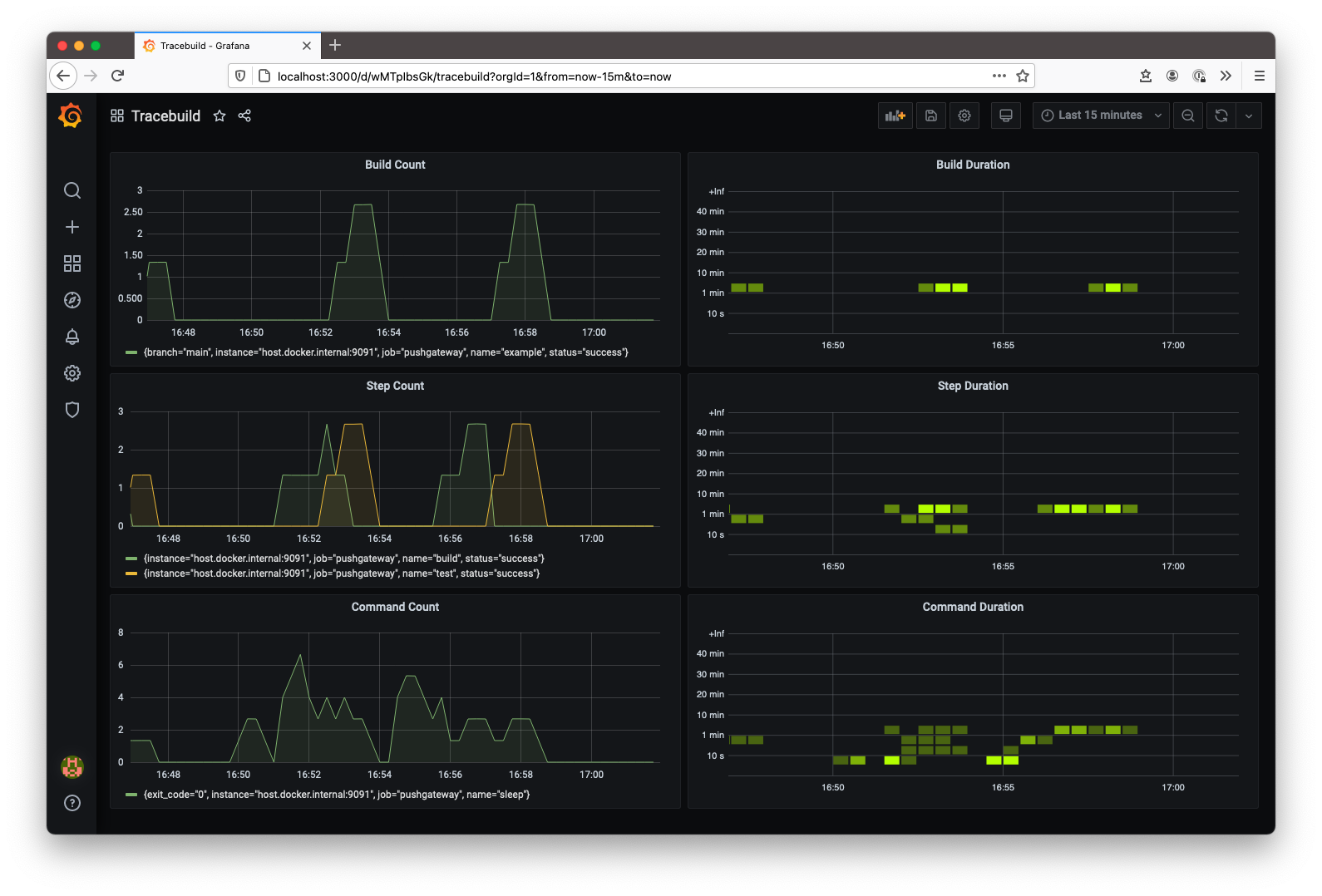The image size is (1322, 896).
Task: Expand the refresh interval dropdown arrow
Action: (x=1249, y=116)
